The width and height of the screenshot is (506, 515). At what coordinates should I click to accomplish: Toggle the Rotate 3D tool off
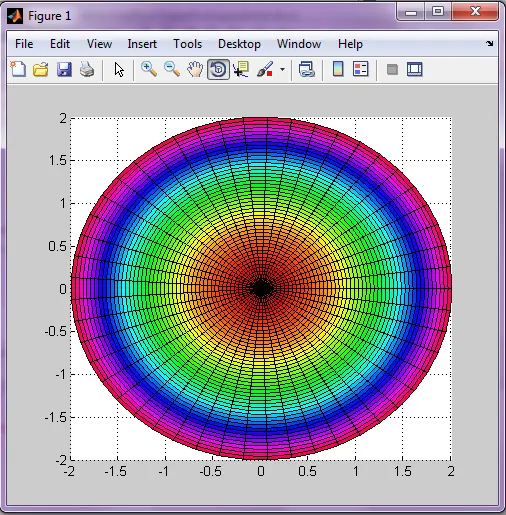(218, 70)
